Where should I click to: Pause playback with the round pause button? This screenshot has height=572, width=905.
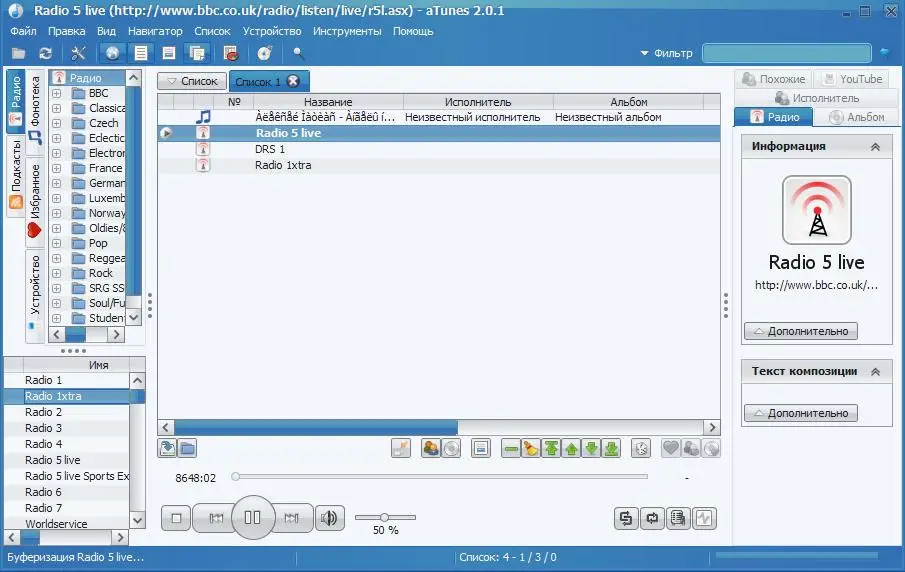tap(253, 518)
